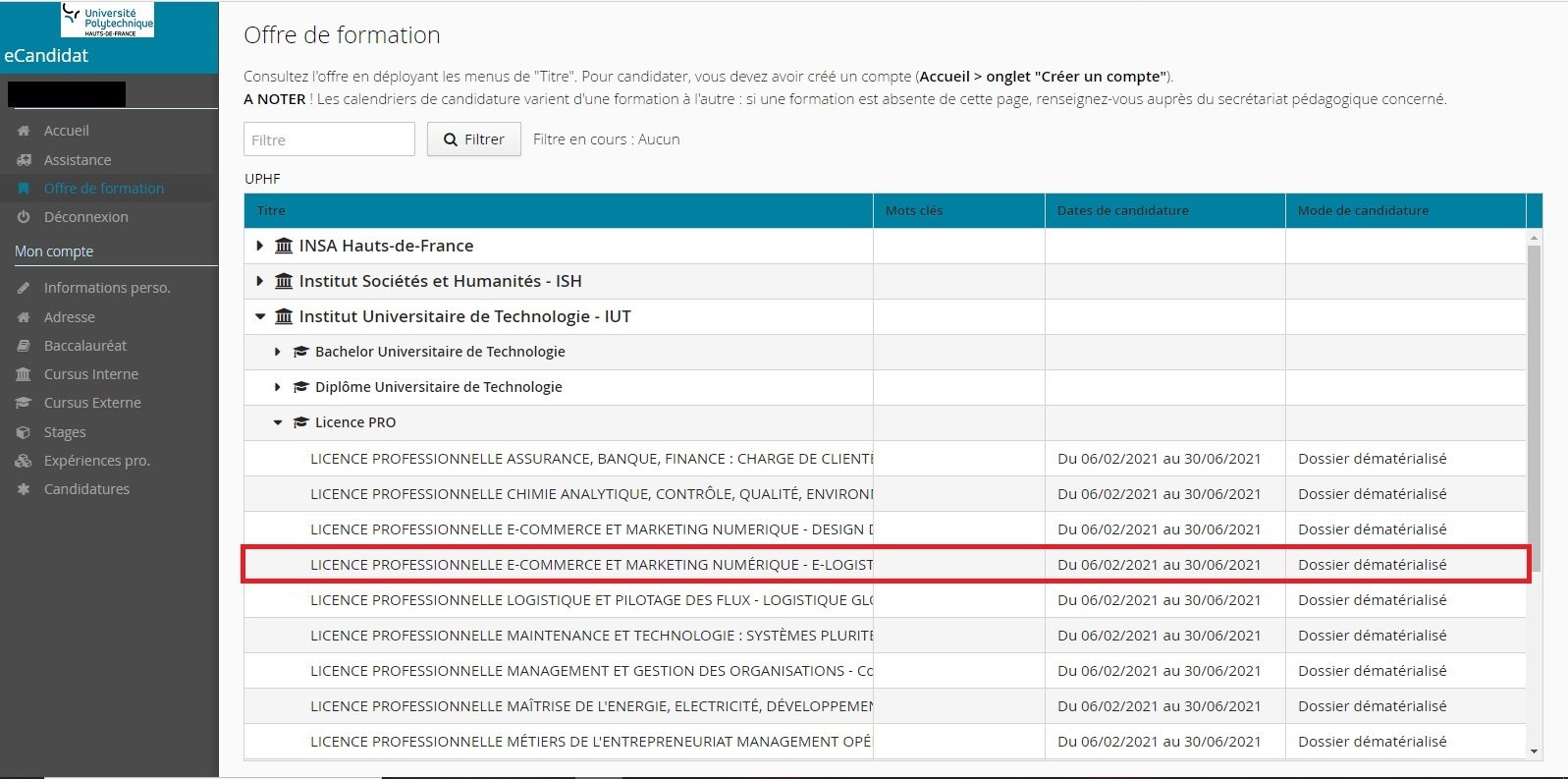The image size is (1568, 779).
Task: Click the pencil icon beside Informations perso.
Action: (x=24, y=288)
